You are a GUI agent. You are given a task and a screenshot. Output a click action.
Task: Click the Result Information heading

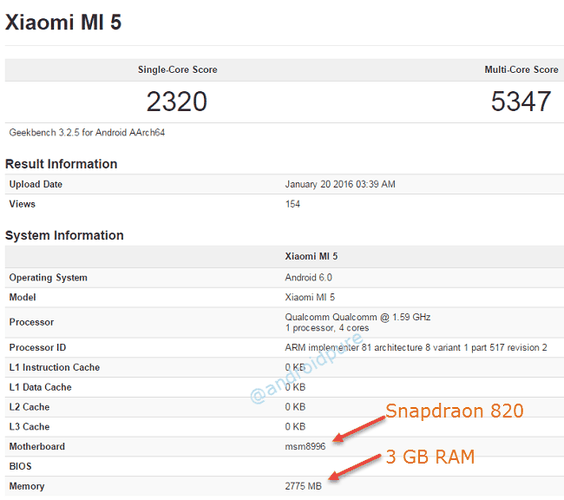[61, 164]
